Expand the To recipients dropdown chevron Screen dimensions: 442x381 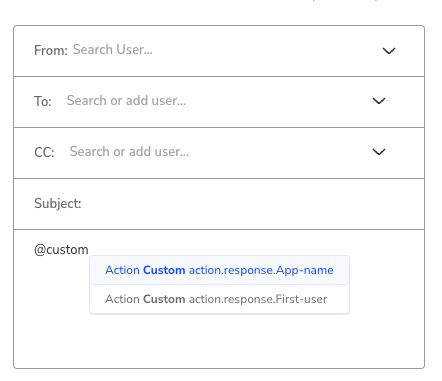379,101
